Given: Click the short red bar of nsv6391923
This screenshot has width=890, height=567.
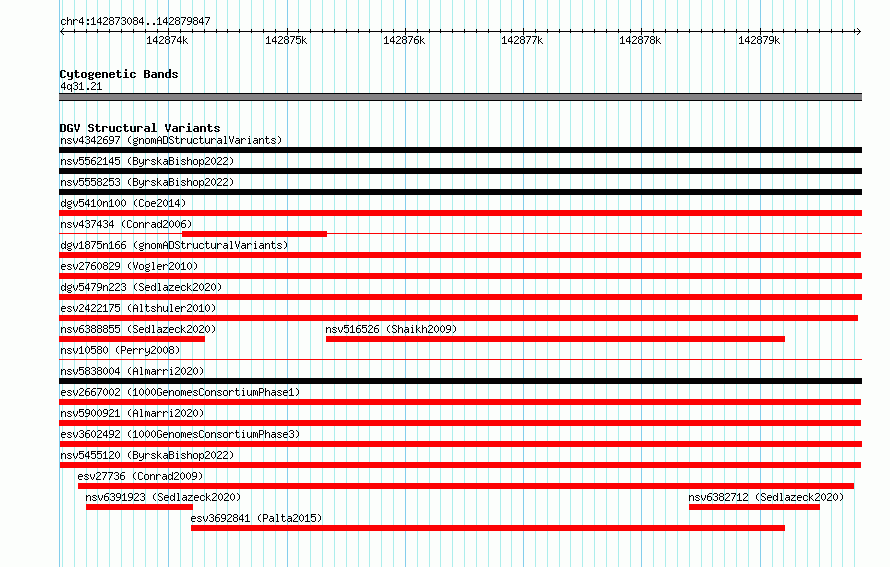Looking at the screenshot, I should [x=140, y=507].
